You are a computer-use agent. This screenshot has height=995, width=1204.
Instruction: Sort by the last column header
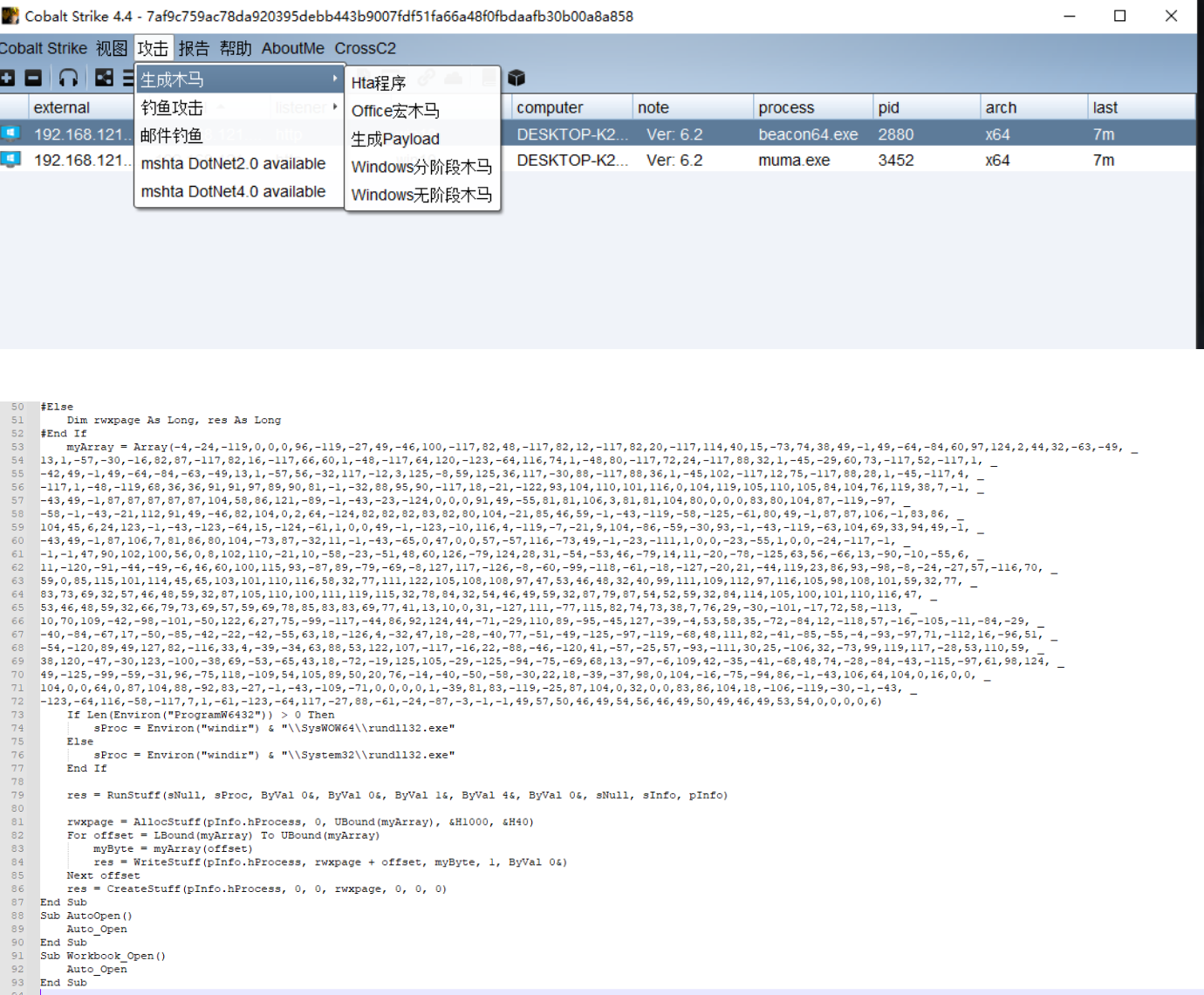[1141, 107]
